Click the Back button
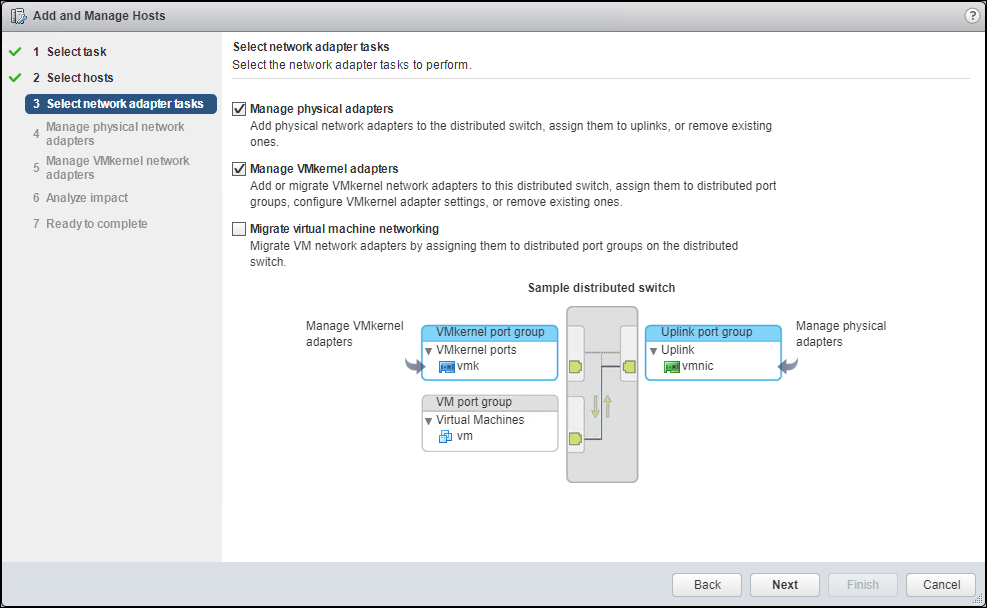 (x=706, y=584)
